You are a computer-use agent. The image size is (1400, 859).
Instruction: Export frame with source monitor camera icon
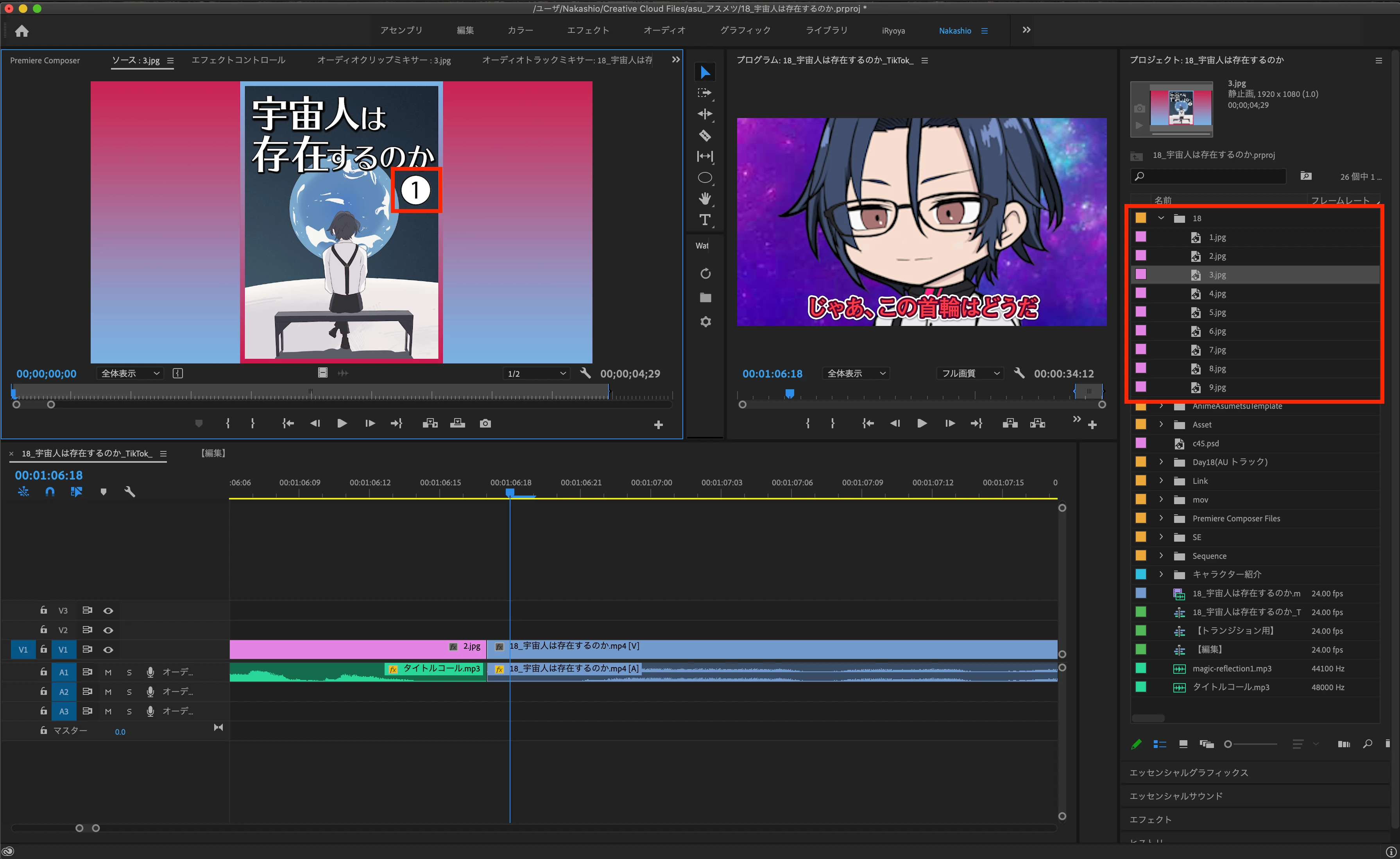(485, 423)
